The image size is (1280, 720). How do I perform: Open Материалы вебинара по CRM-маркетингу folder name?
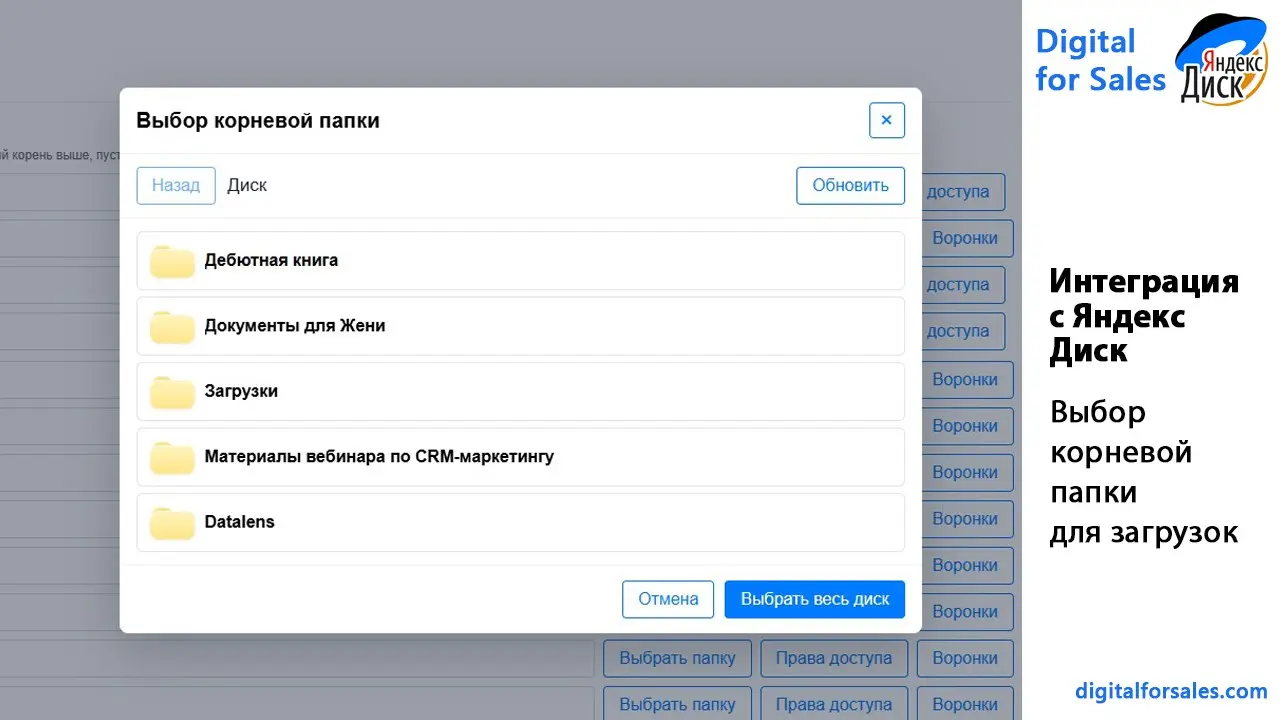(x=379, y=456)
